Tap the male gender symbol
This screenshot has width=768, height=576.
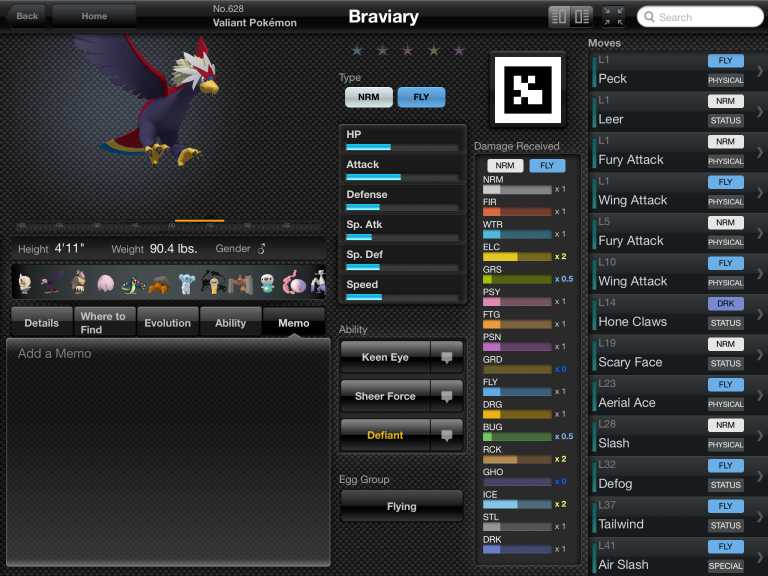pos(262,249)
